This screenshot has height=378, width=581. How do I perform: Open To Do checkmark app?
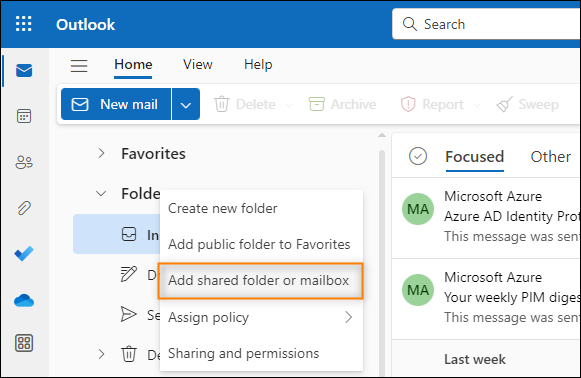coord(24,254)
